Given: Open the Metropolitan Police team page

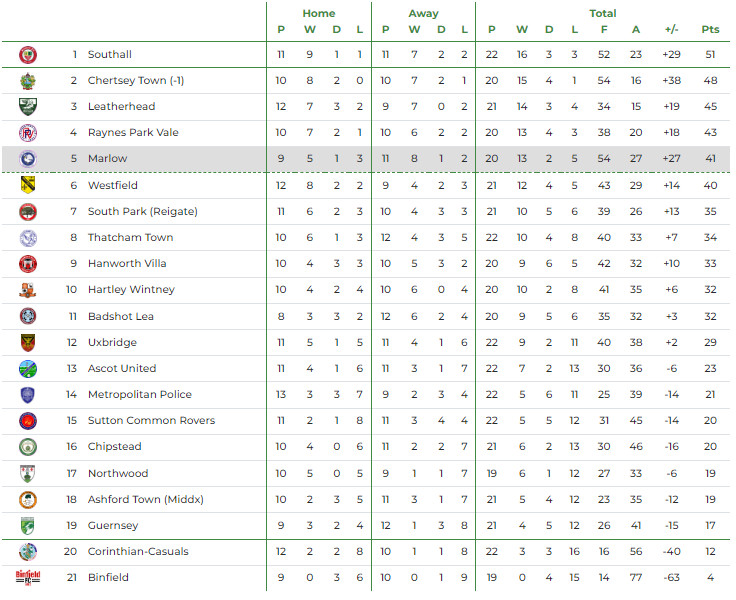Looking at the screenshot, I should [x=139, y=394].
